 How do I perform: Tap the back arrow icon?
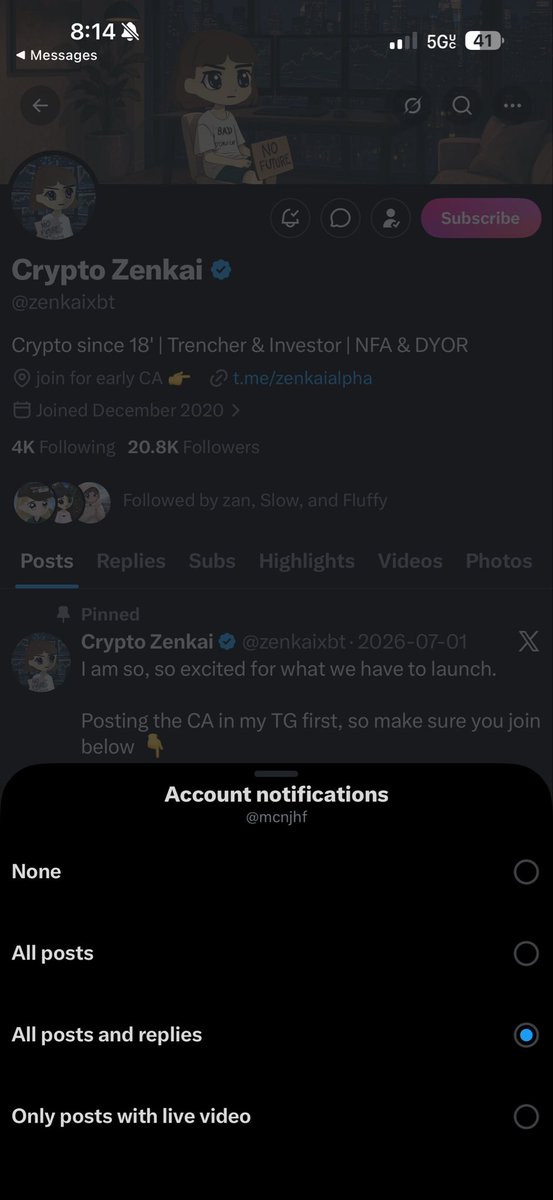(40, 105)
